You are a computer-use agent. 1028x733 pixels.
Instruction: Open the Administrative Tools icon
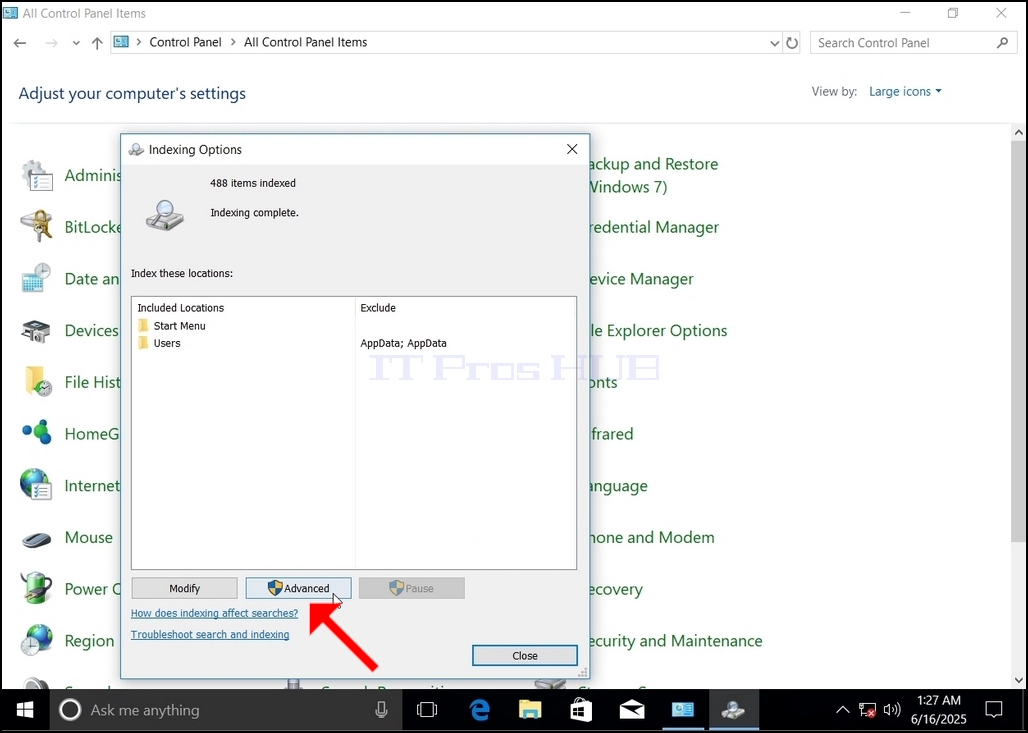click(x=37, y=176)
